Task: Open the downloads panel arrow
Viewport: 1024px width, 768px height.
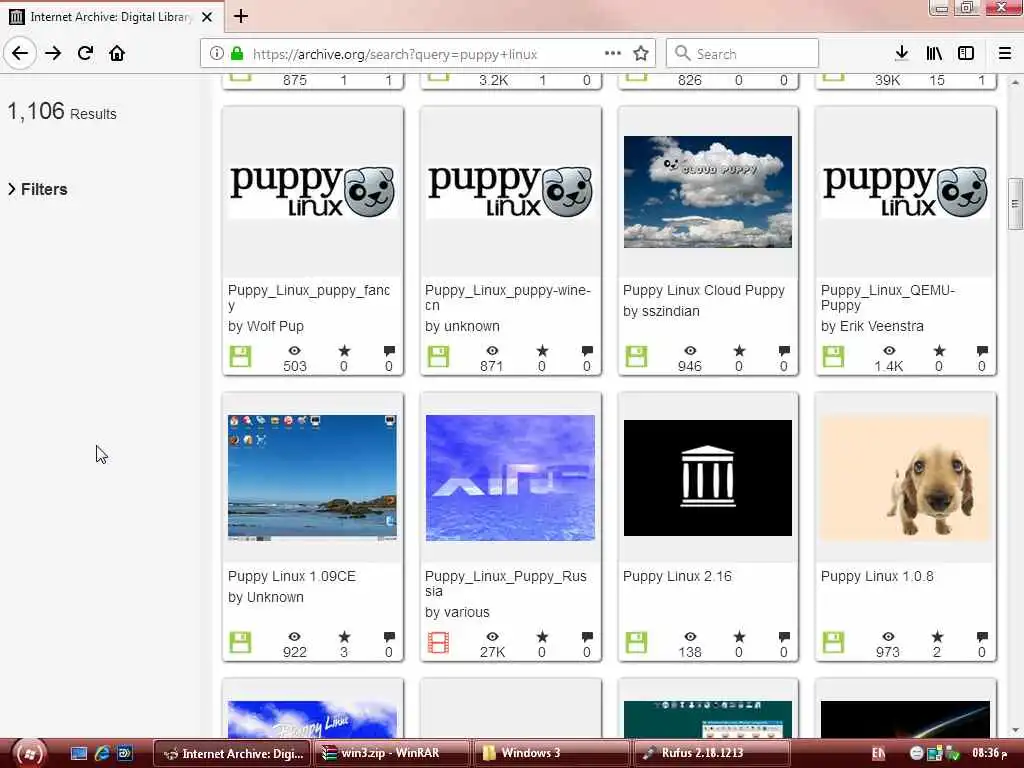Action: click(x=902, y=54)
